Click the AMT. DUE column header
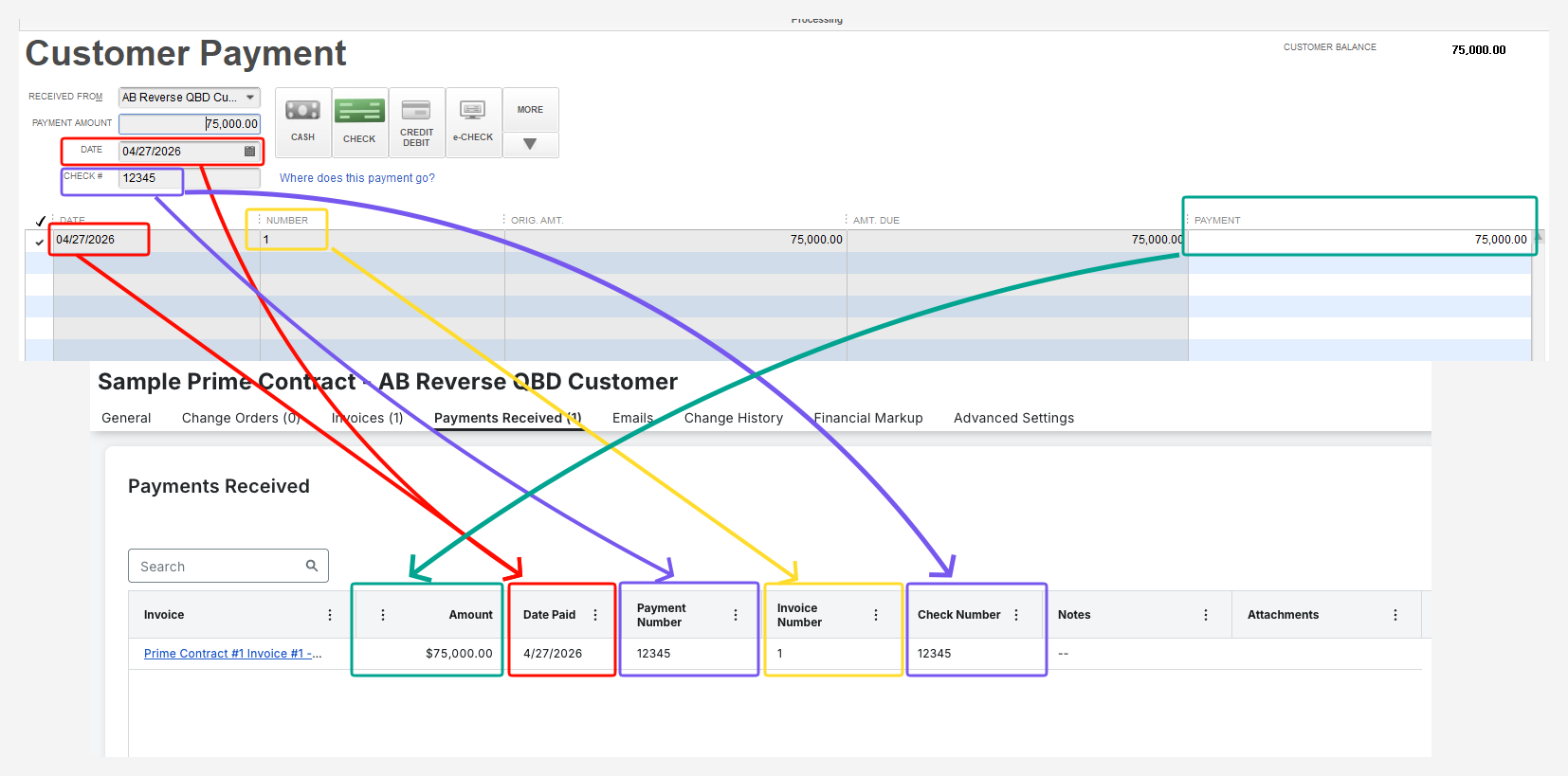Screen dimensions: 1568x776 pyautogui.click(x=876, y=221)
